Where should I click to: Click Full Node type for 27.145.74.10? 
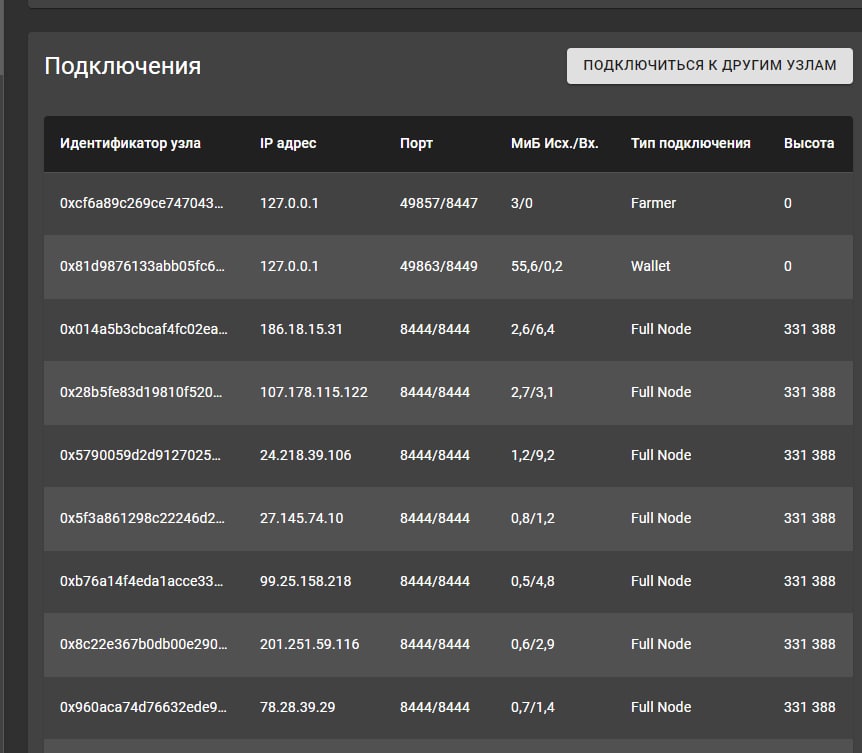click(x=661, y=518)
